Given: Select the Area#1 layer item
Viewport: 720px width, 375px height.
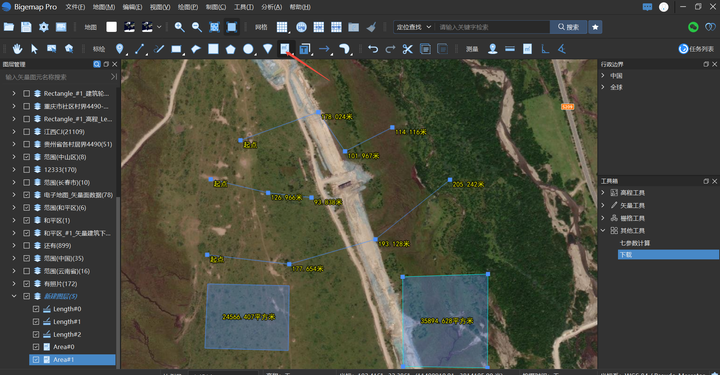Looking at the screenshot, I should click(x=72, y=359).
